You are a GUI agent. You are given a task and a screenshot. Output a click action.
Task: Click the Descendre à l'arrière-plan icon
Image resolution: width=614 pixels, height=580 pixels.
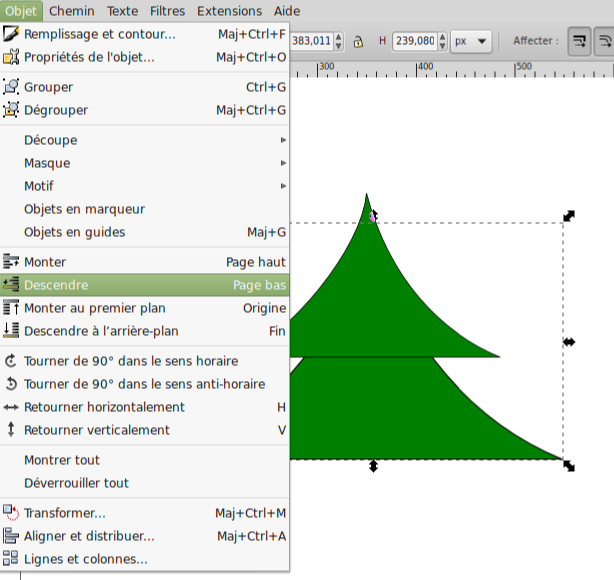point(11,330)
